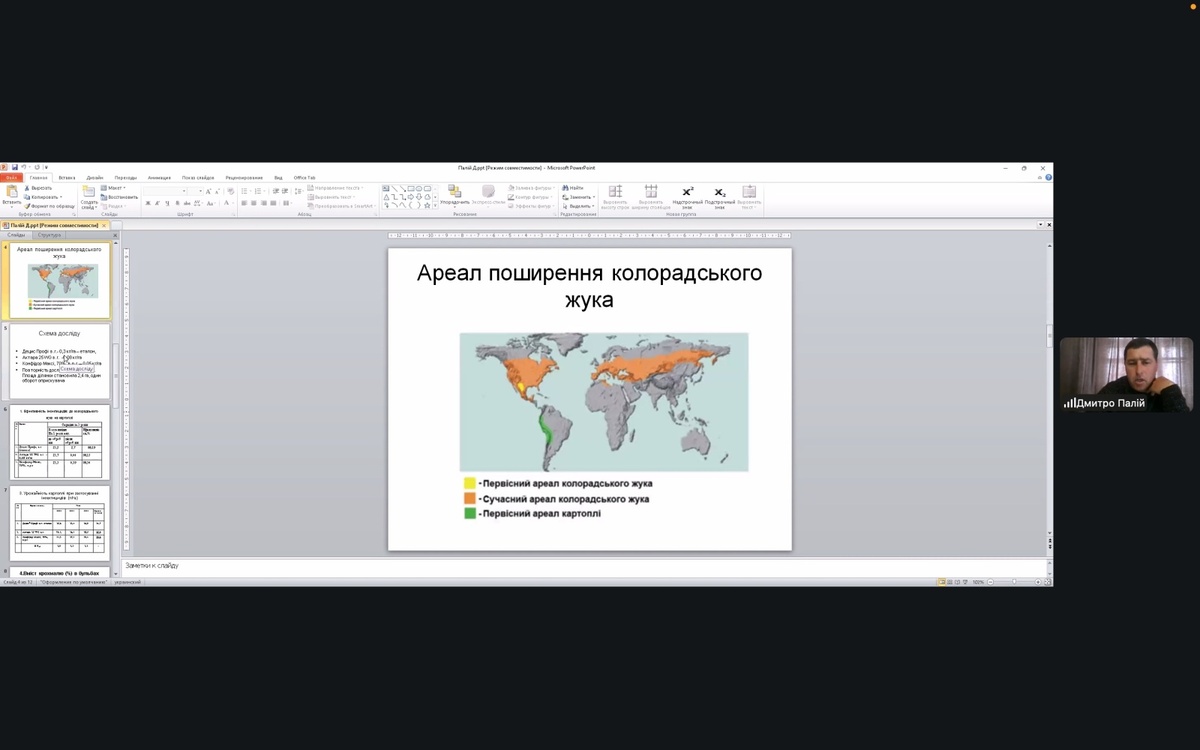
Task: Expand the Макет layout dropdown
Action: [114, 188]
